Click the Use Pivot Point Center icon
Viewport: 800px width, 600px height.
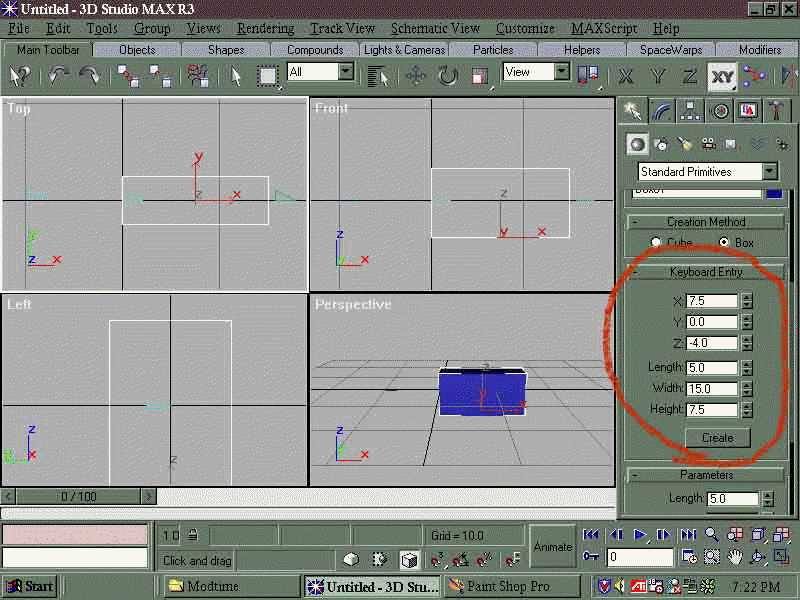click(588, 76)
